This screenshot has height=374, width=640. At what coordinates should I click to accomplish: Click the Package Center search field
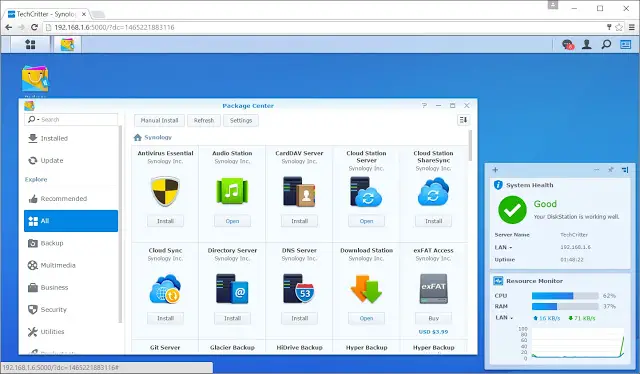(71, 120)
